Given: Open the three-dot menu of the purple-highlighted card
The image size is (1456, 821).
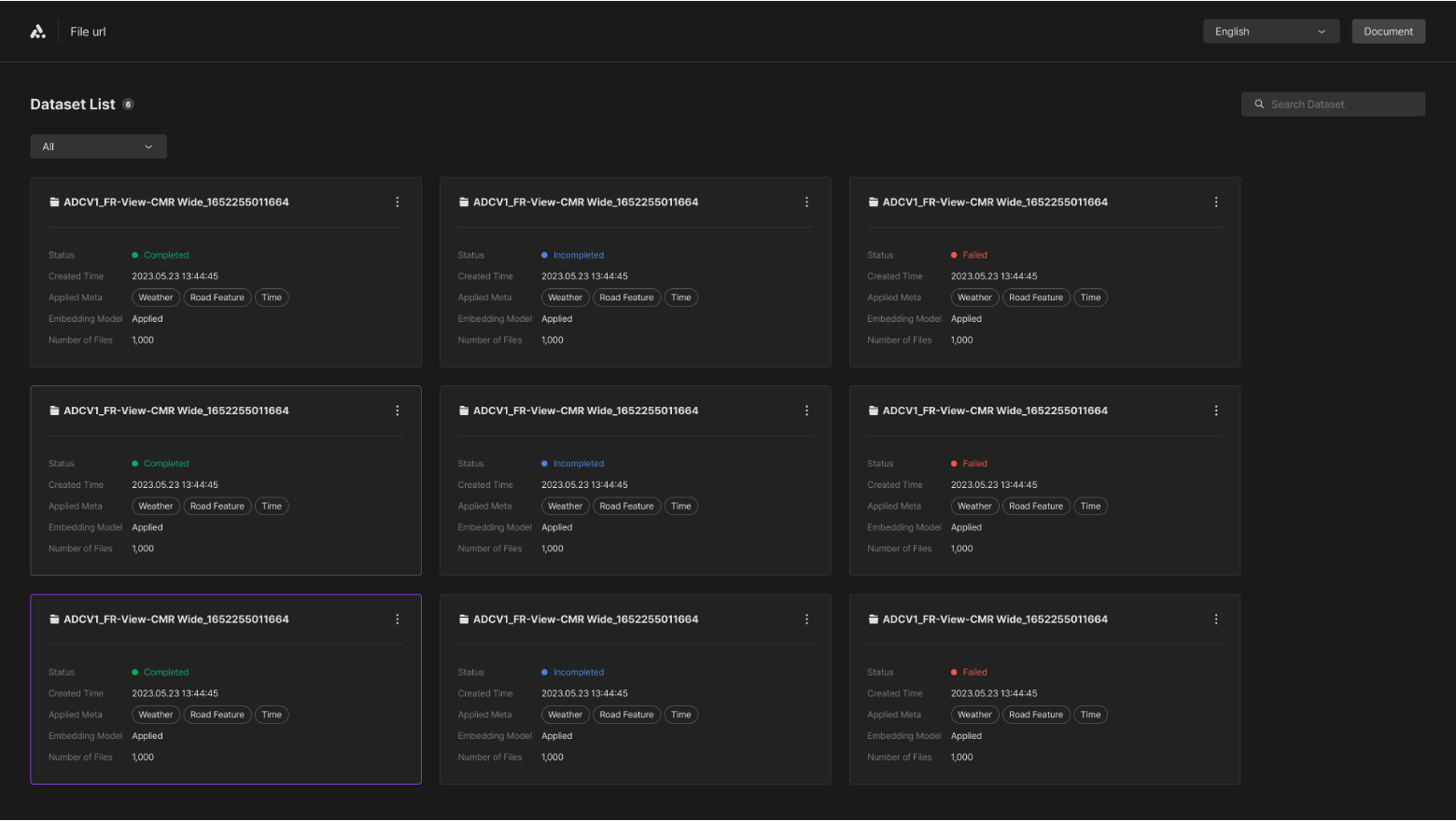Looking at the screenshot, I should point(398,619).
